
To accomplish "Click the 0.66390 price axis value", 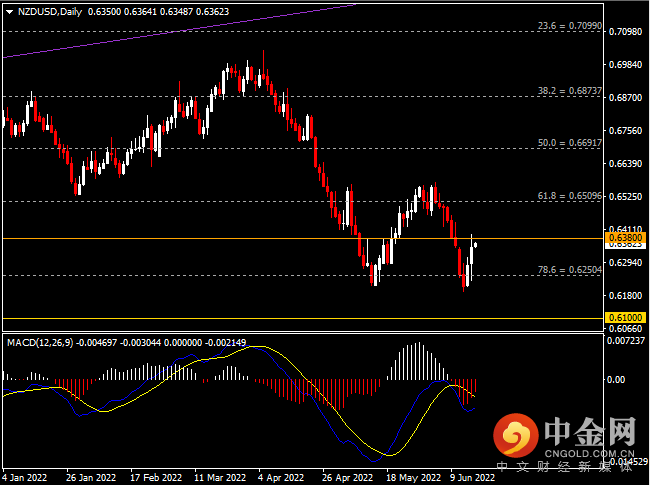I will point(625,164).
